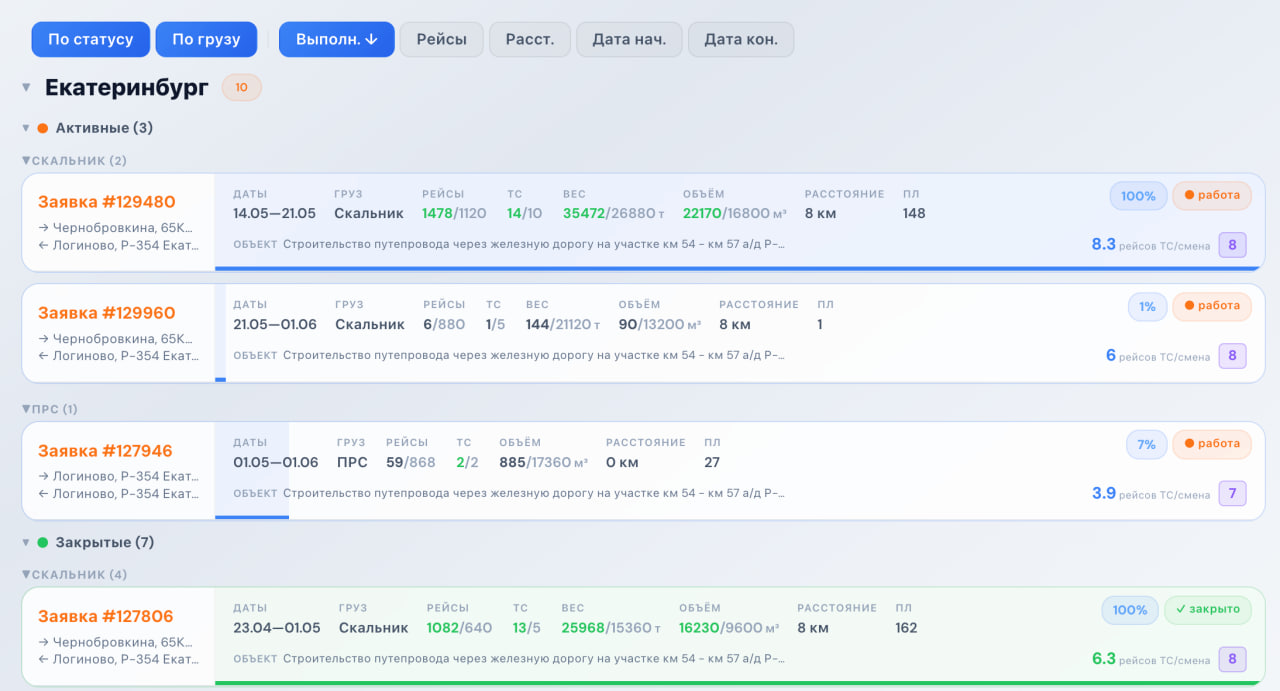The width and height of the screenshot is (1280, 691).
Task: Click 'работа' status on Заявка #127946
Action: [1212, 443]
